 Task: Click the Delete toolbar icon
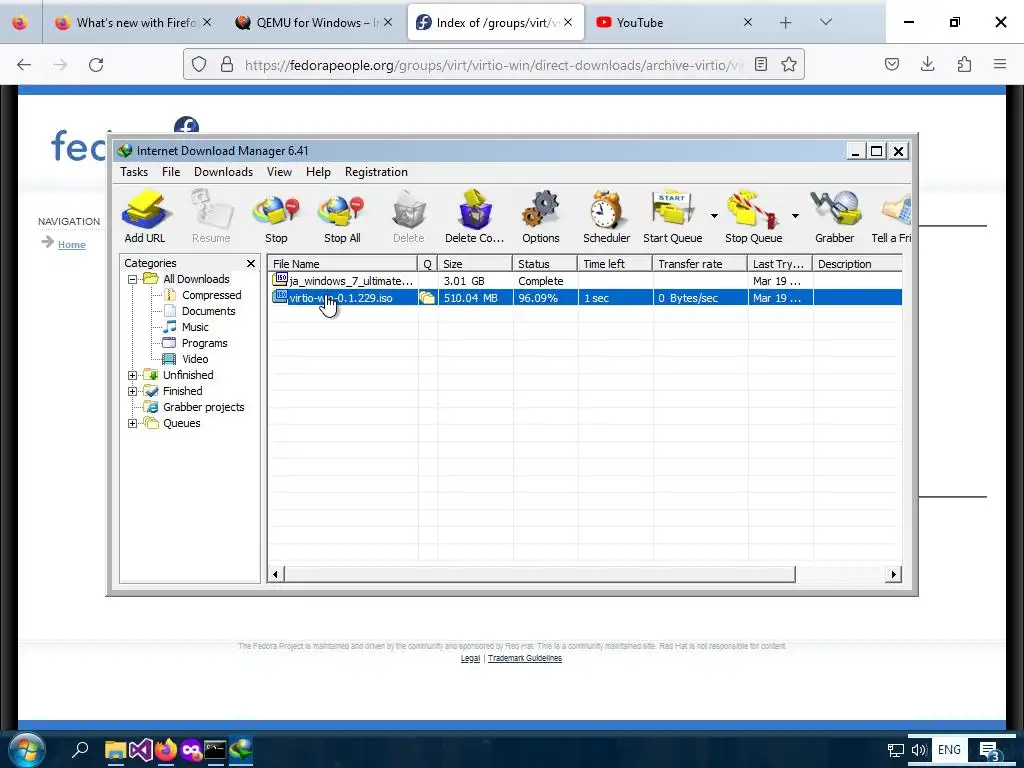(x=409, y=217)
